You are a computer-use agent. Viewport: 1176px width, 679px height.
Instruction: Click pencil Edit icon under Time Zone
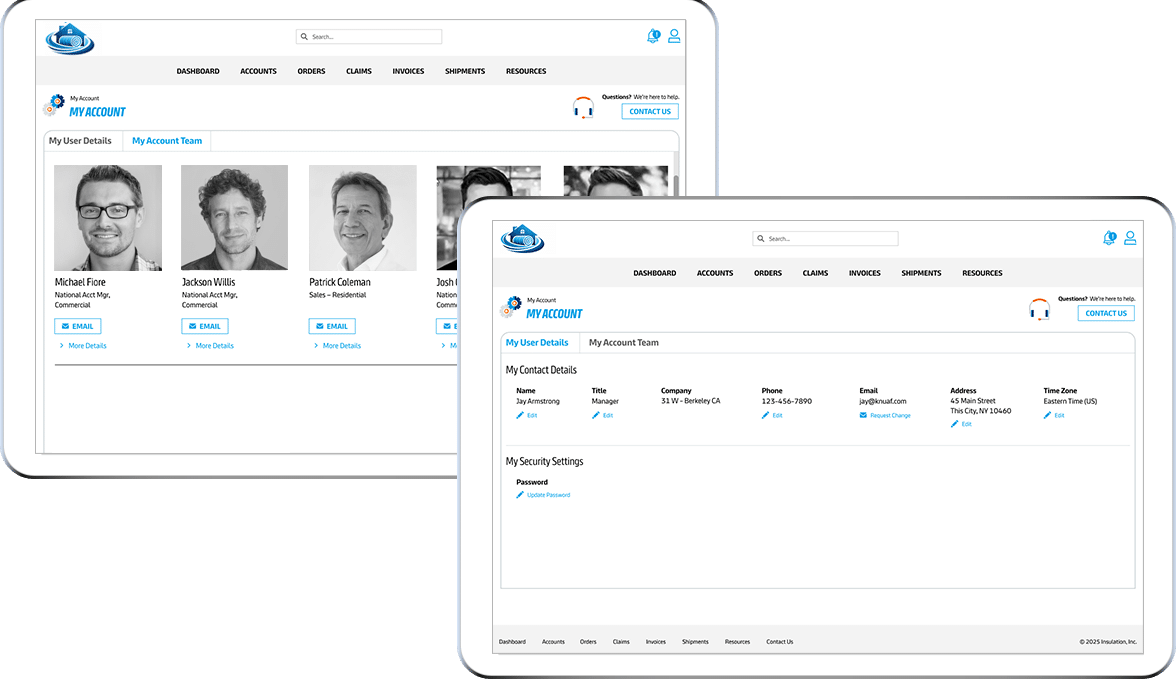pos(1048,415)
